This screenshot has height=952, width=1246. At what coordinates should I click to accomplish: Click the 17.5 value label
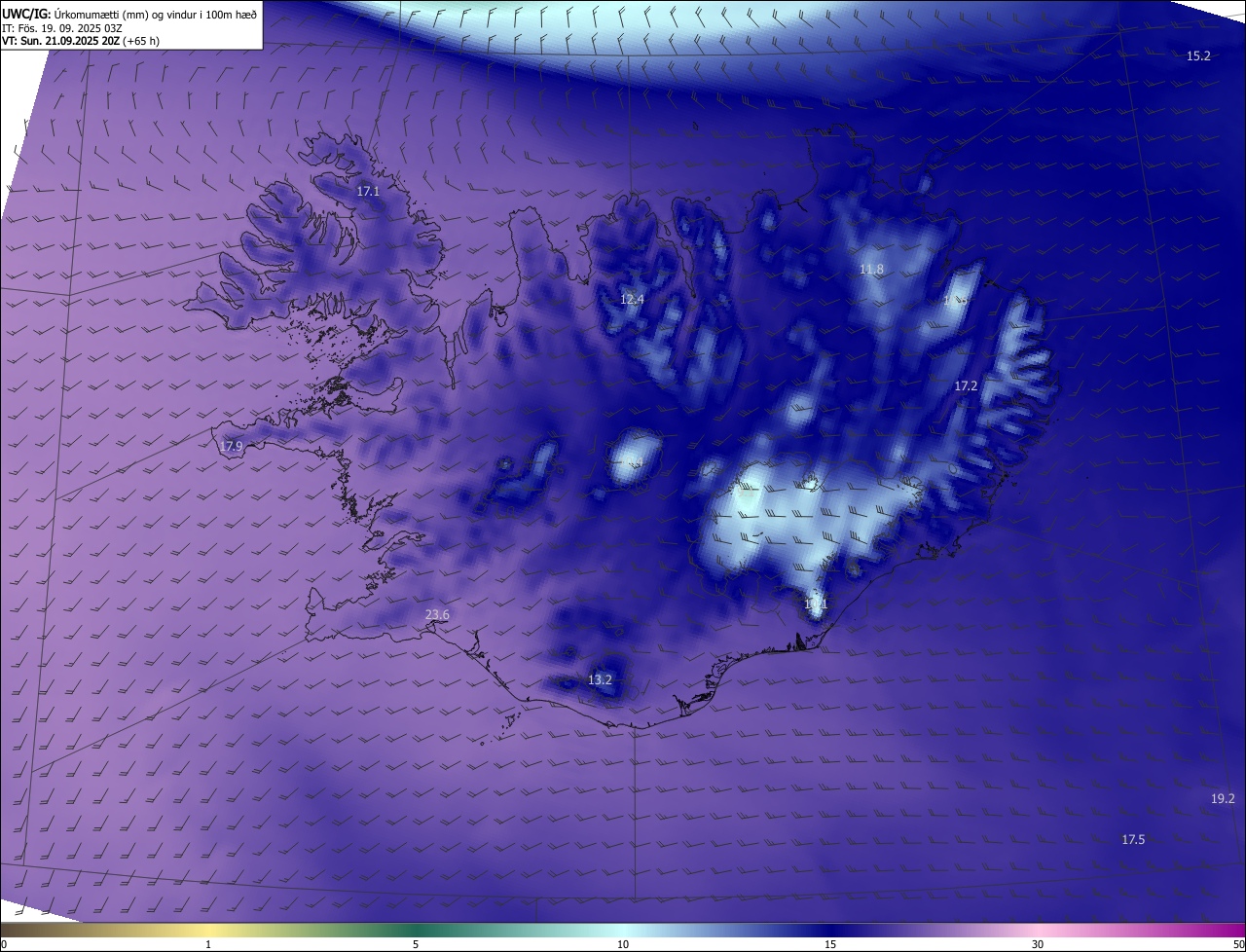click(x=1133, y=839)
